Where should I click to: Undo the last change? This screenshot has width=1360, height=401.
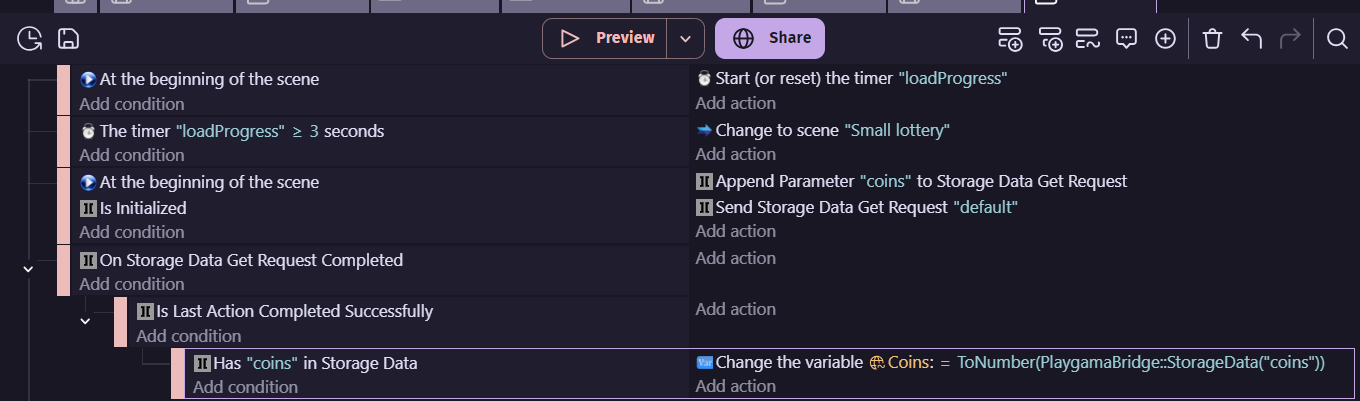pyautogui.click(x=1251, y=39)
